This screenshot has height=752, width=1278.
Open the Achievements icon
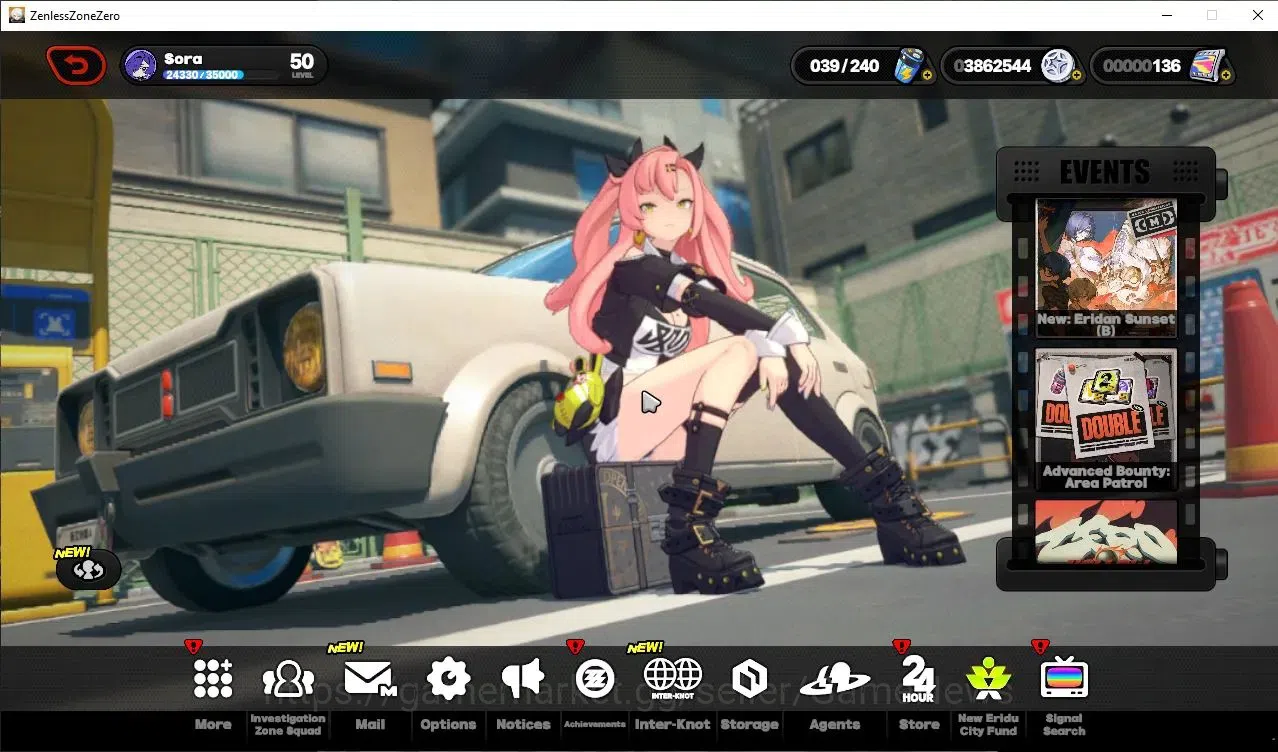pyautogui.click(x=595, y=679)
